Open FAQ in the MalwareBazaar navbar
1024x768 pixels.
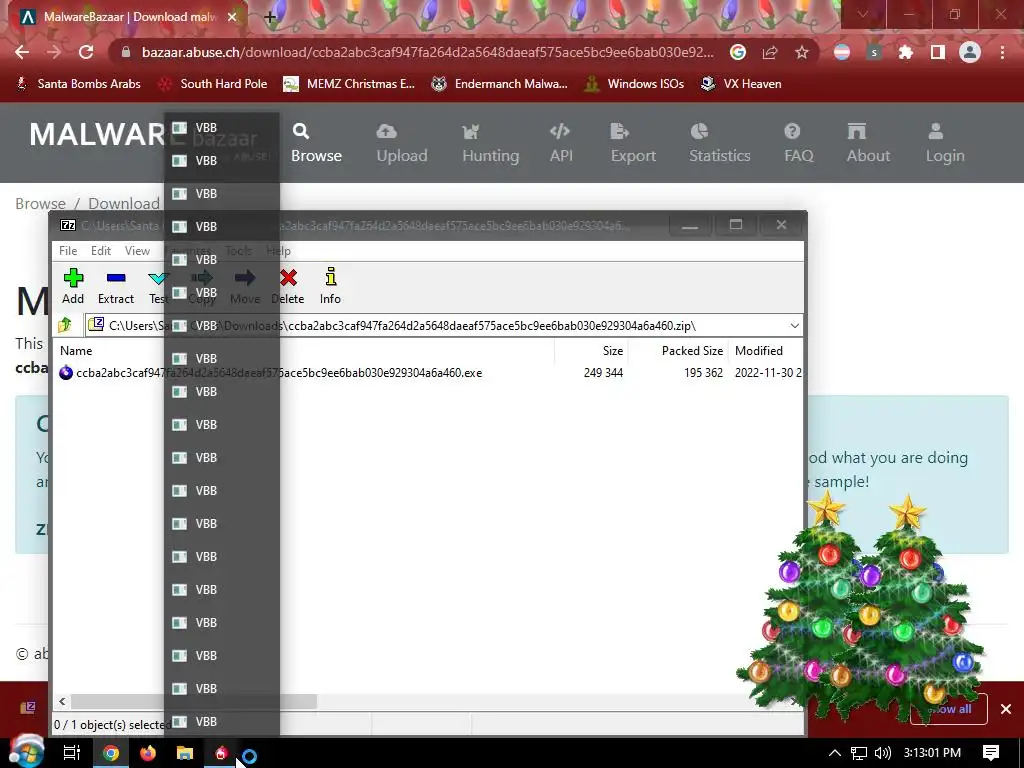[x=798, y=143]
